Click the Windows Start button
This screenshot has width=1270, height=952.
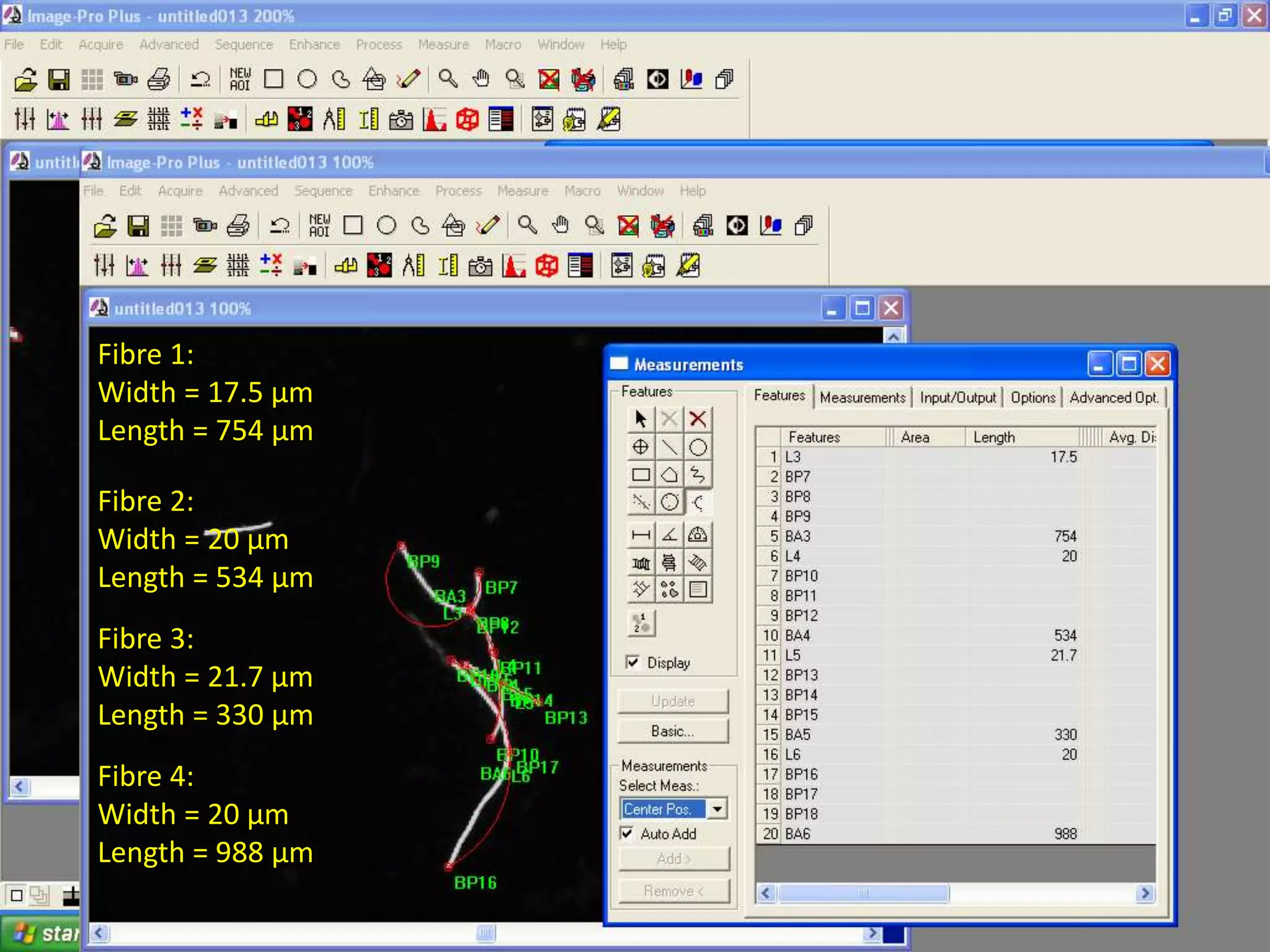point(43,933)
